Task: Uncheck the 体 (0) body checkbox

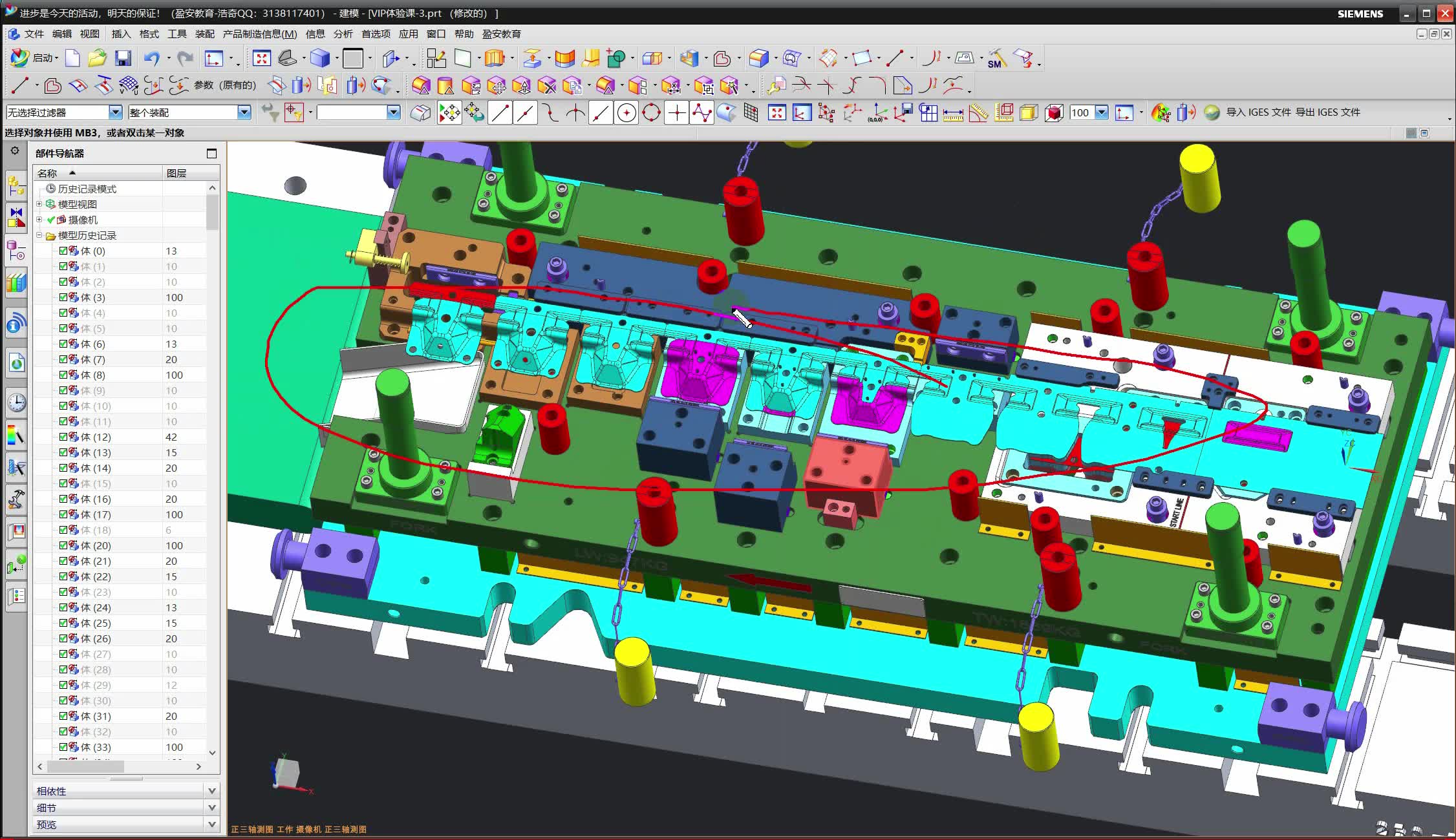Action: [63, 251]
